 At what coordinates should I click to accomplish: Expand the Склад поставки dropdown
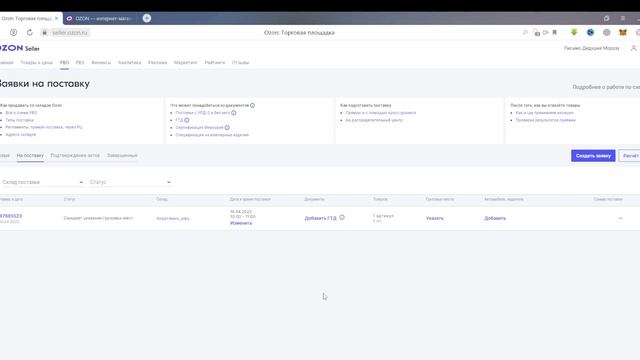click(42, 182)
